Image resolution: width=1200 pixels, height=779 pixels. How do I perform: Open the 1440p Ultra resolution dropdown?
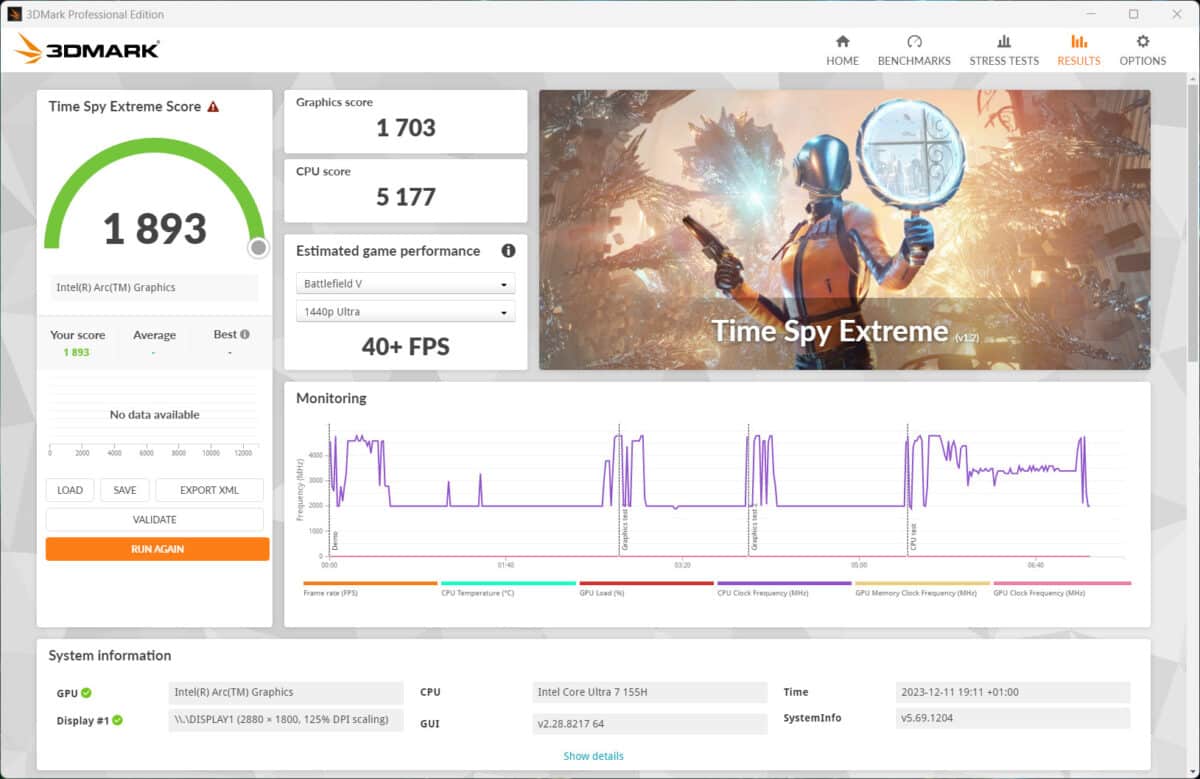click(x=406, y=312)
